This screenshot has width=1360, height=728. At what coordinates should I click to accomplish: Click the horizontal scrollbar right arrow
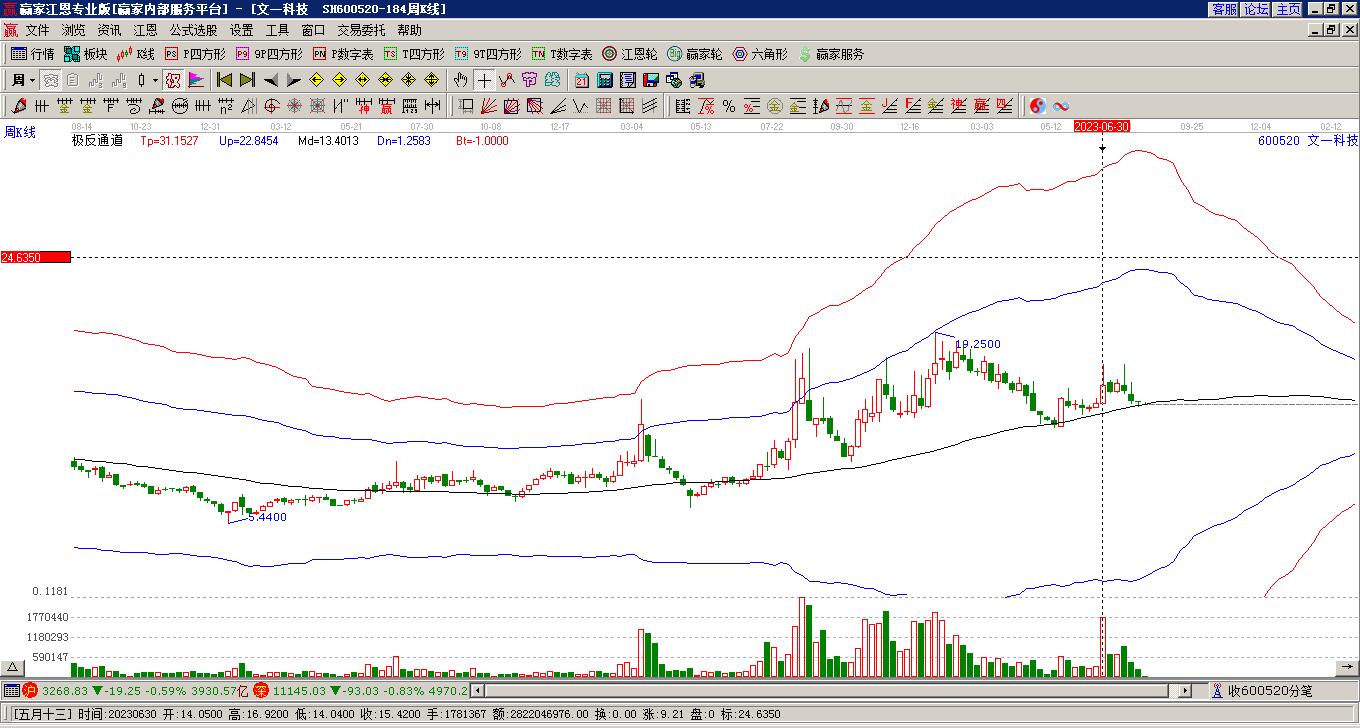tap(1185, 691)
